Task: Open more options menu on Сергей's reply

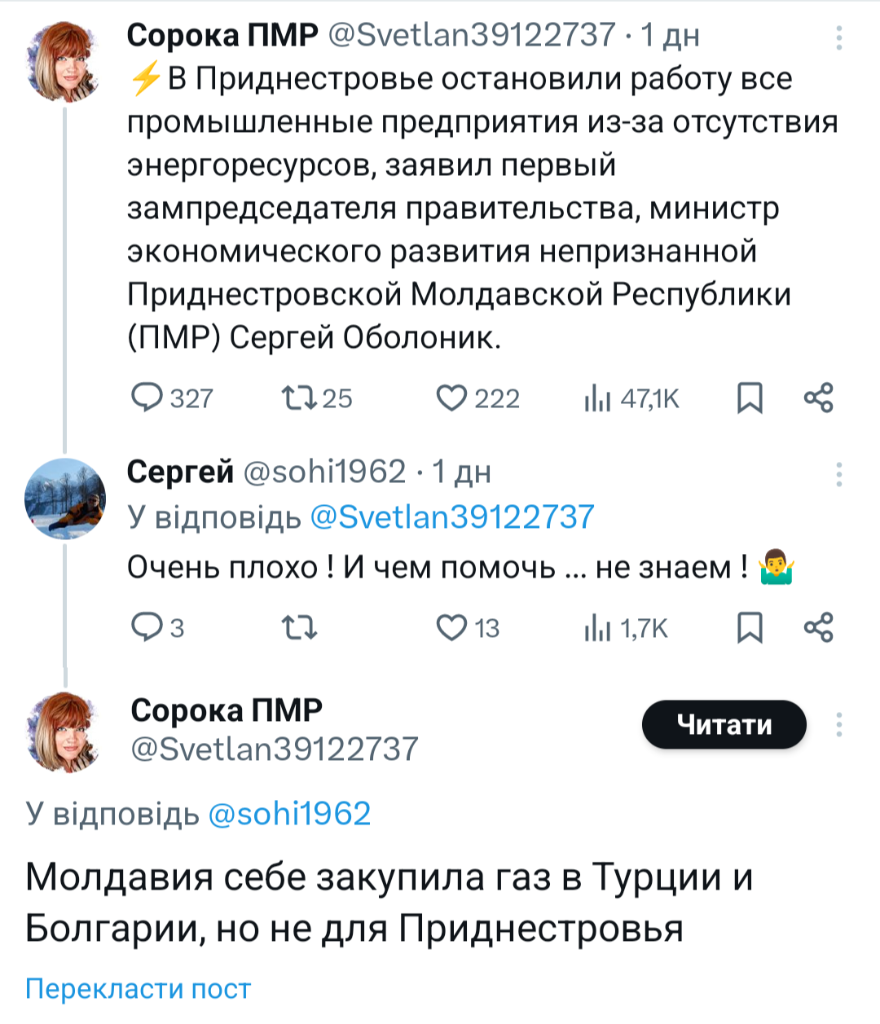Action: coord(839,473)
